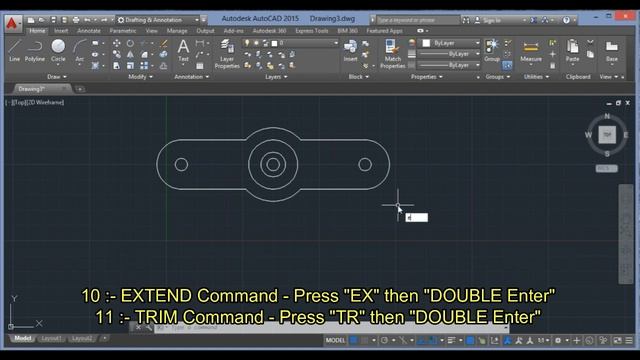Image resolution: width=640 pixels, height=360 pixels.
Task: Open Layer Properties manager
Action: pyautogui.click(x=227, y=54)
